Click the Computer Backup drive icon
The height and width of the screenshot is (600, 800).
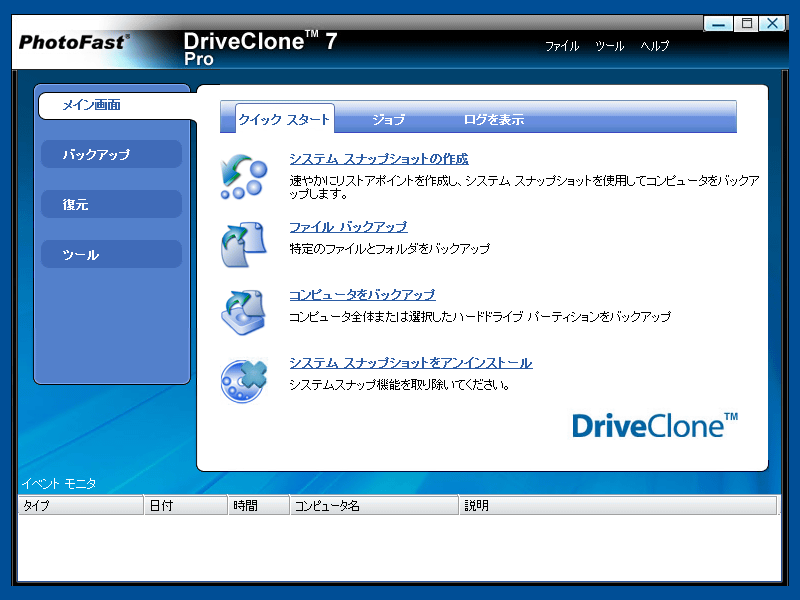pos(243,311)
